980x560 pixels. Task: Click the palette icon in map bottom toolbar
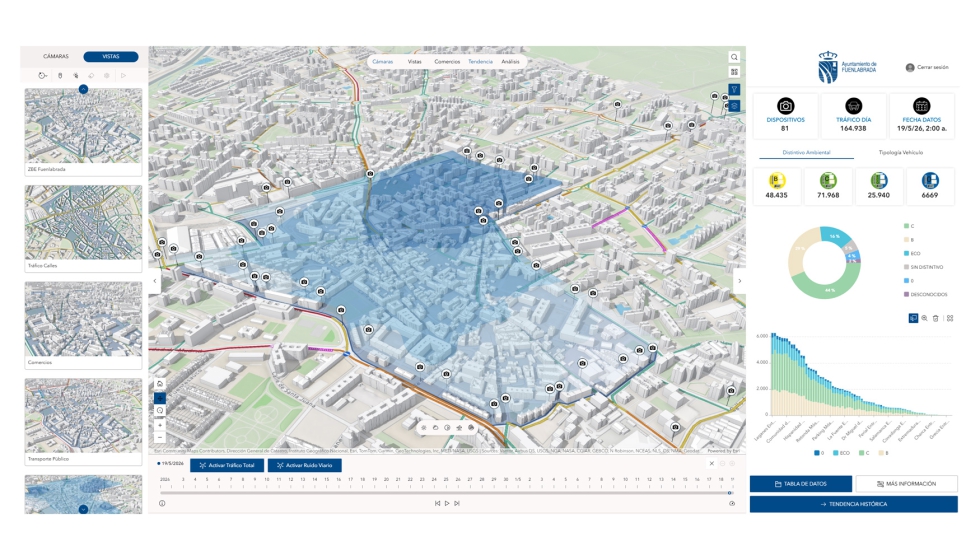[x=471, y=428]
